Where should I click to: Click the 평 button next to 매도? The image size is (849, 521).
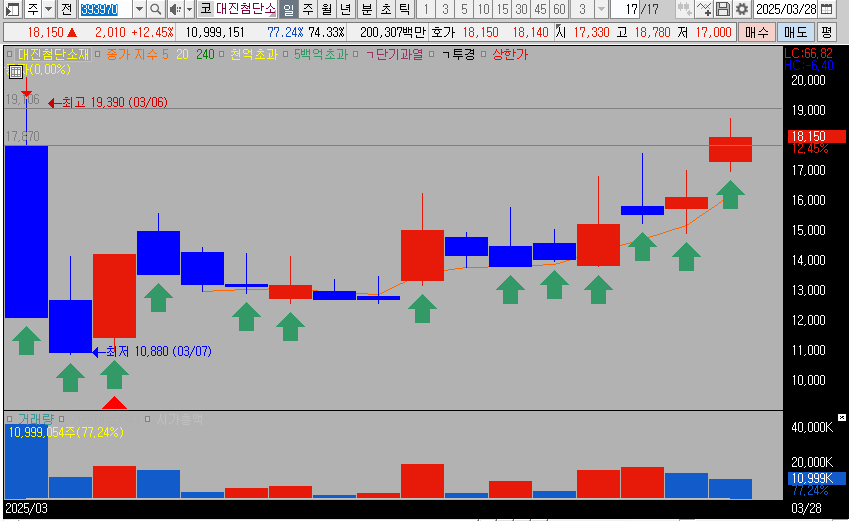coord(826,32)
